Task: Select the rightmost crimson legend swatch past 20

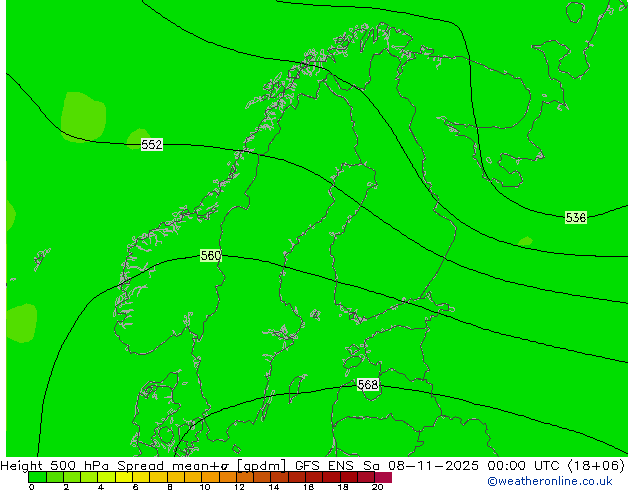Action: point(383,477)
